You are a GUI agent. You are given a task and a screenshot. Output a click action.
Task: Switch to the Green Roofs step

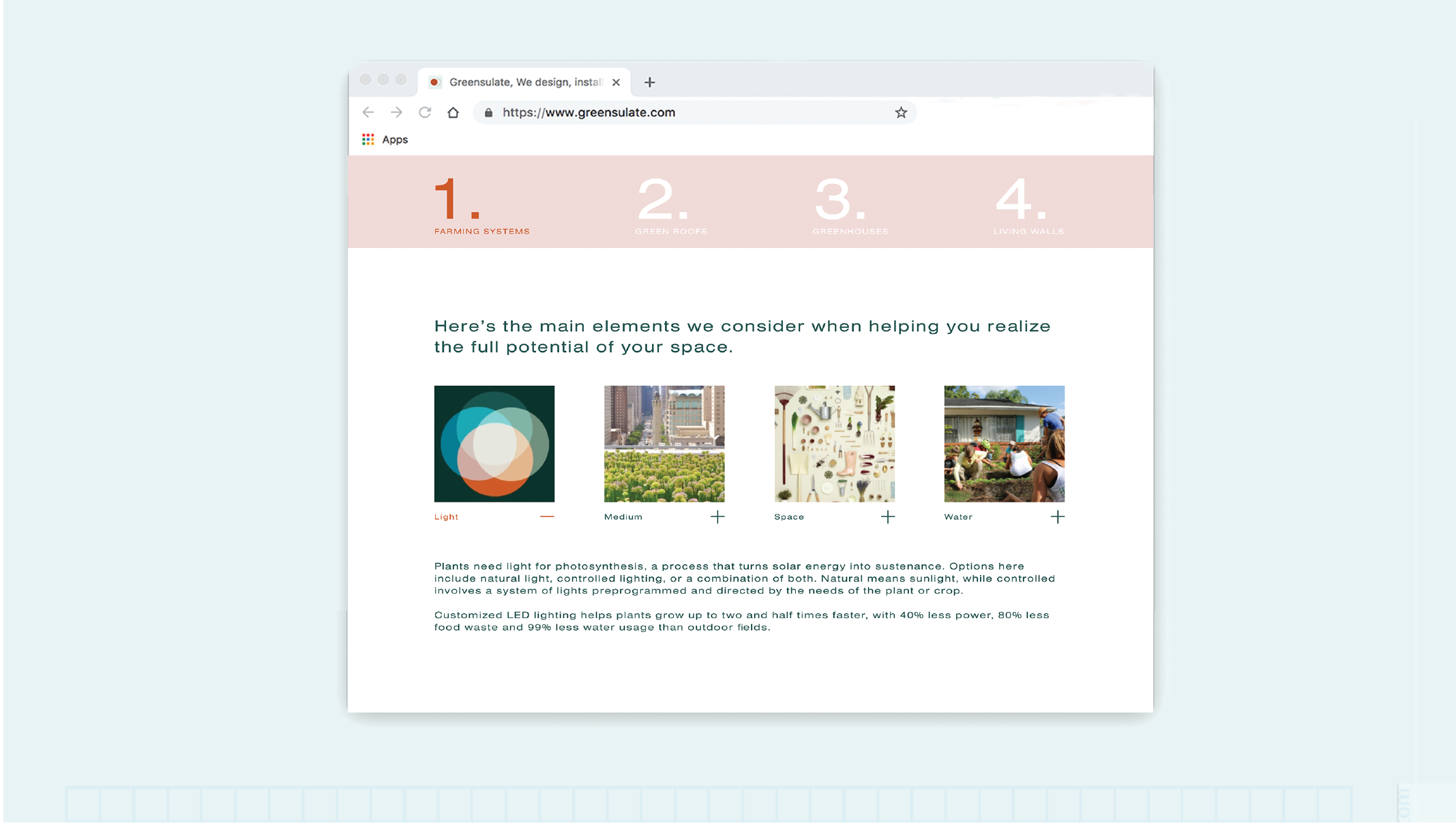(670, 204)
